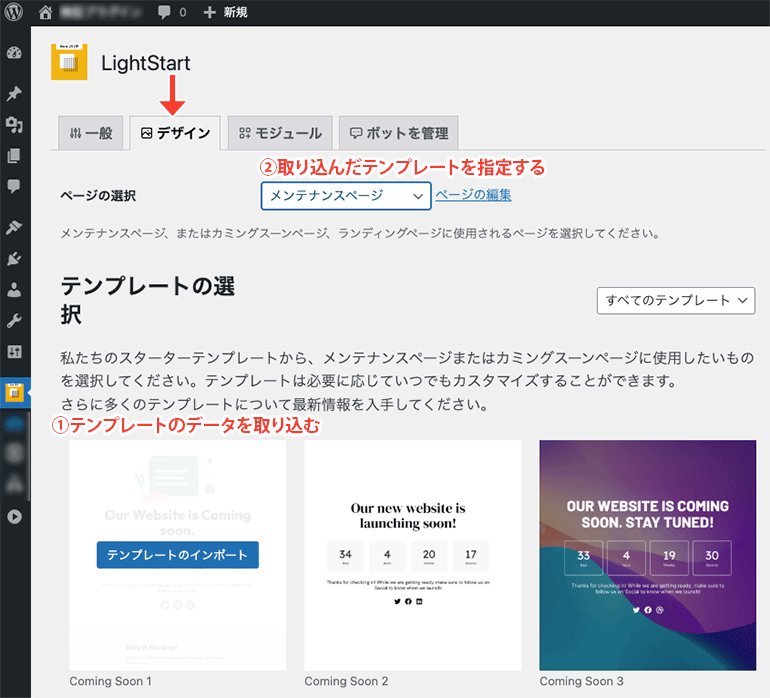Click テンプレートのインポート button

point(178,555)
